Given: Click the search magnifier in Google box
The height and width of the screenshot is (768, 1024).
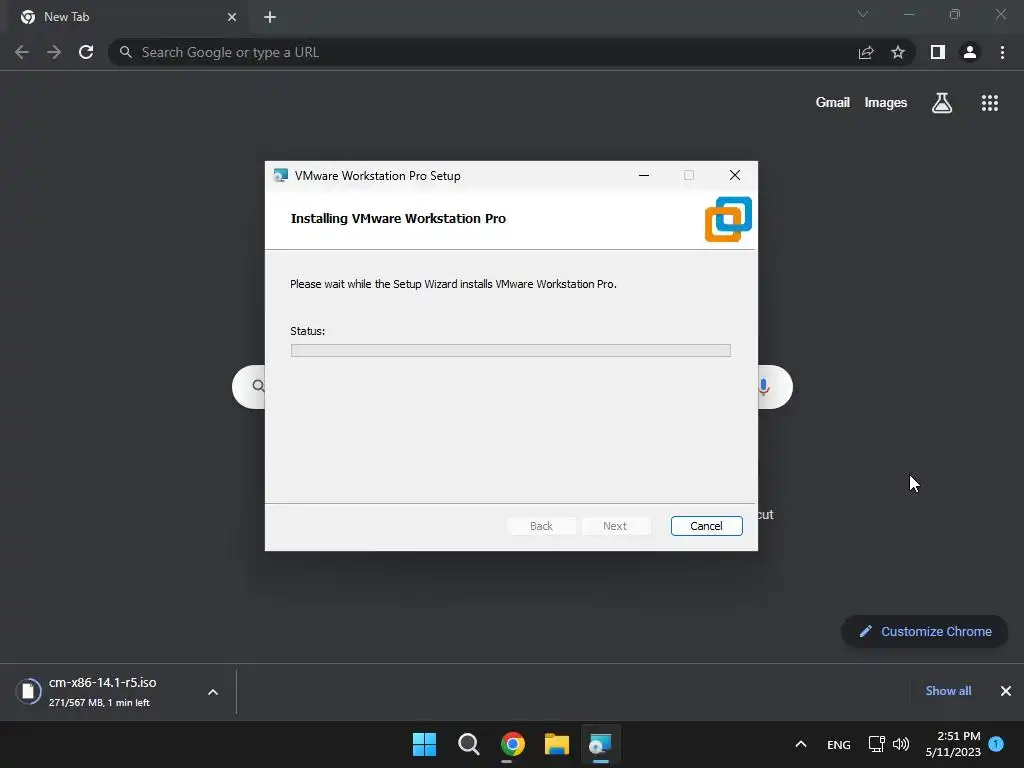Looking at the screenshot, I should [x=259, y=386].
